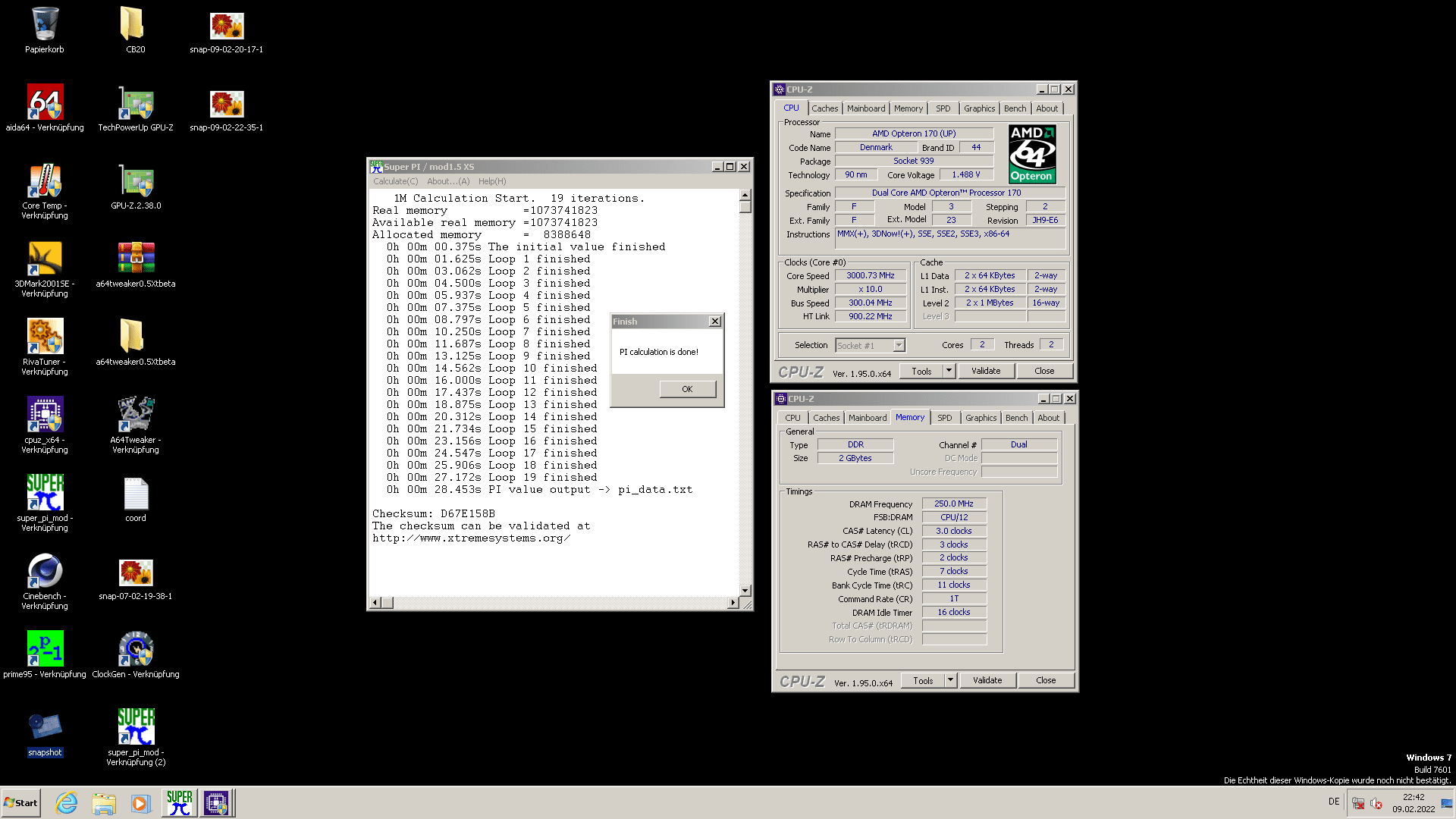Launch A64Tweaker shortcut
1456x819 pixels.
coord(136,425)
